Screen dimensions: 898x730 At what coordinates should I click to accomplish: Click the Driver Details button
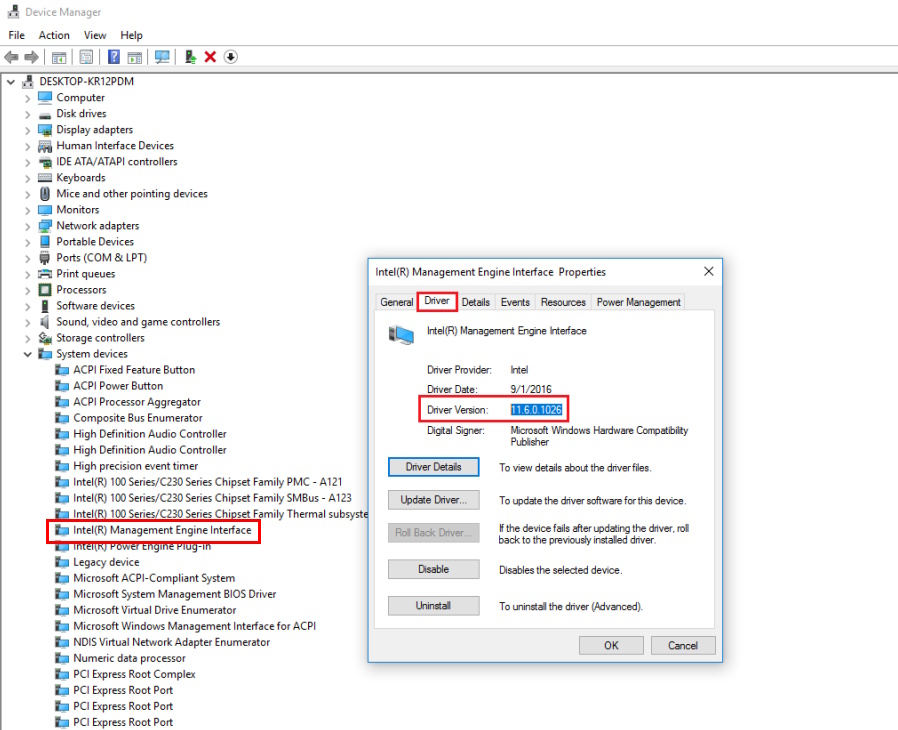pos(434,467)
